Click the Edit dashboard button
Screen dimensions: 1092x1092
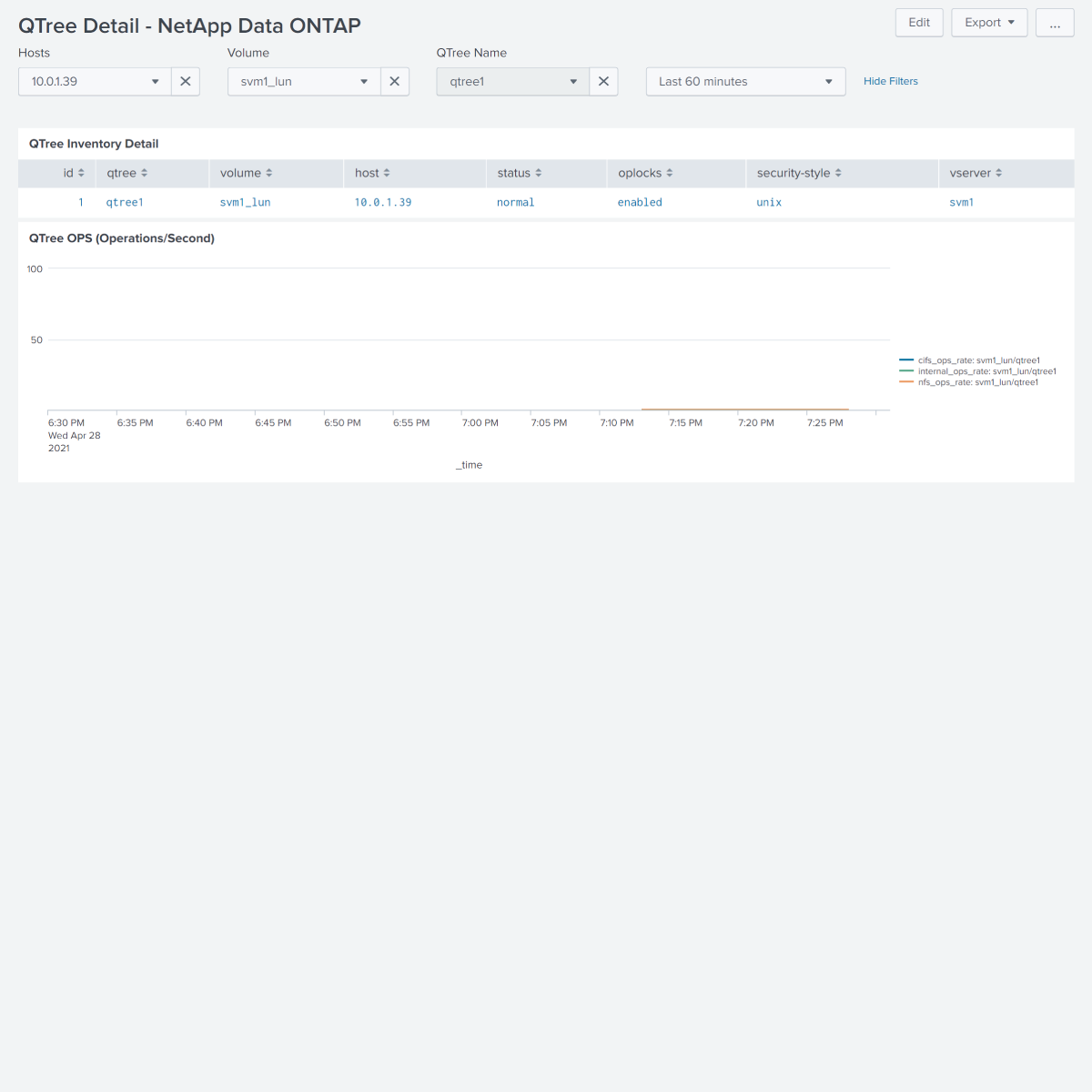[919, 23]
